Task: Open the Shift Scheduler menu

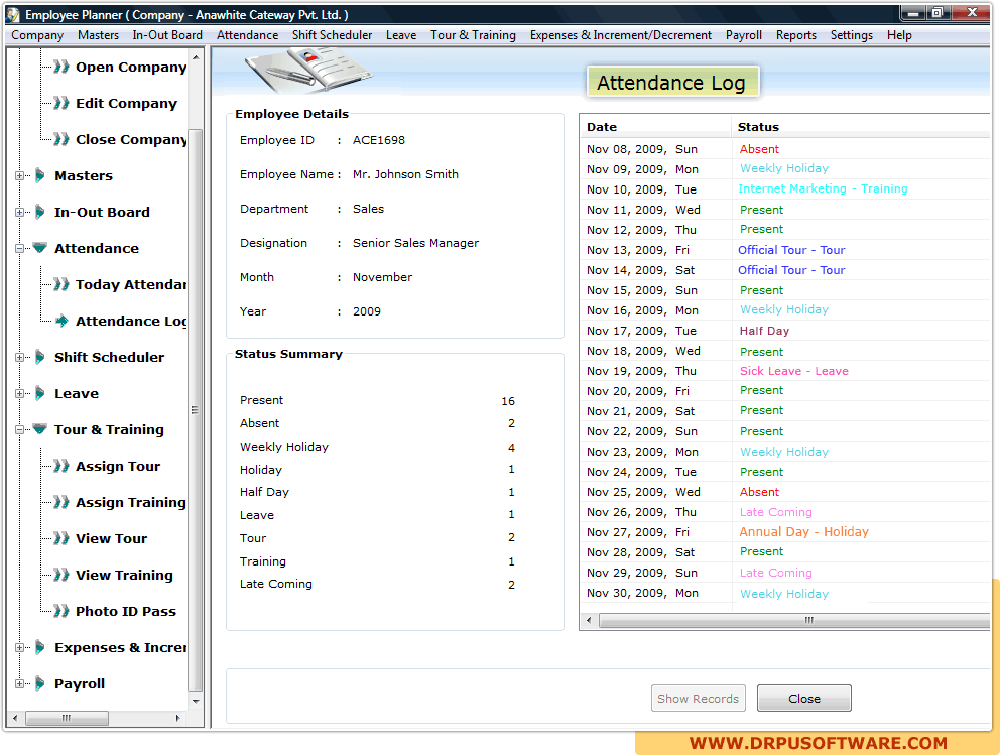Action: [332, 35]
